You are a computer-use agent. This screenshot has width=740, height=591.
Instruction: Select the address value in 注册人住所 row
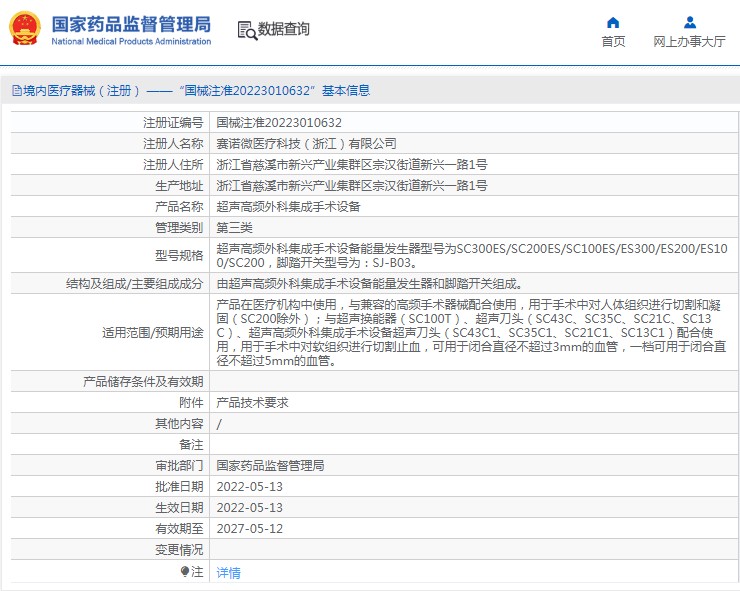pos(352,165)
